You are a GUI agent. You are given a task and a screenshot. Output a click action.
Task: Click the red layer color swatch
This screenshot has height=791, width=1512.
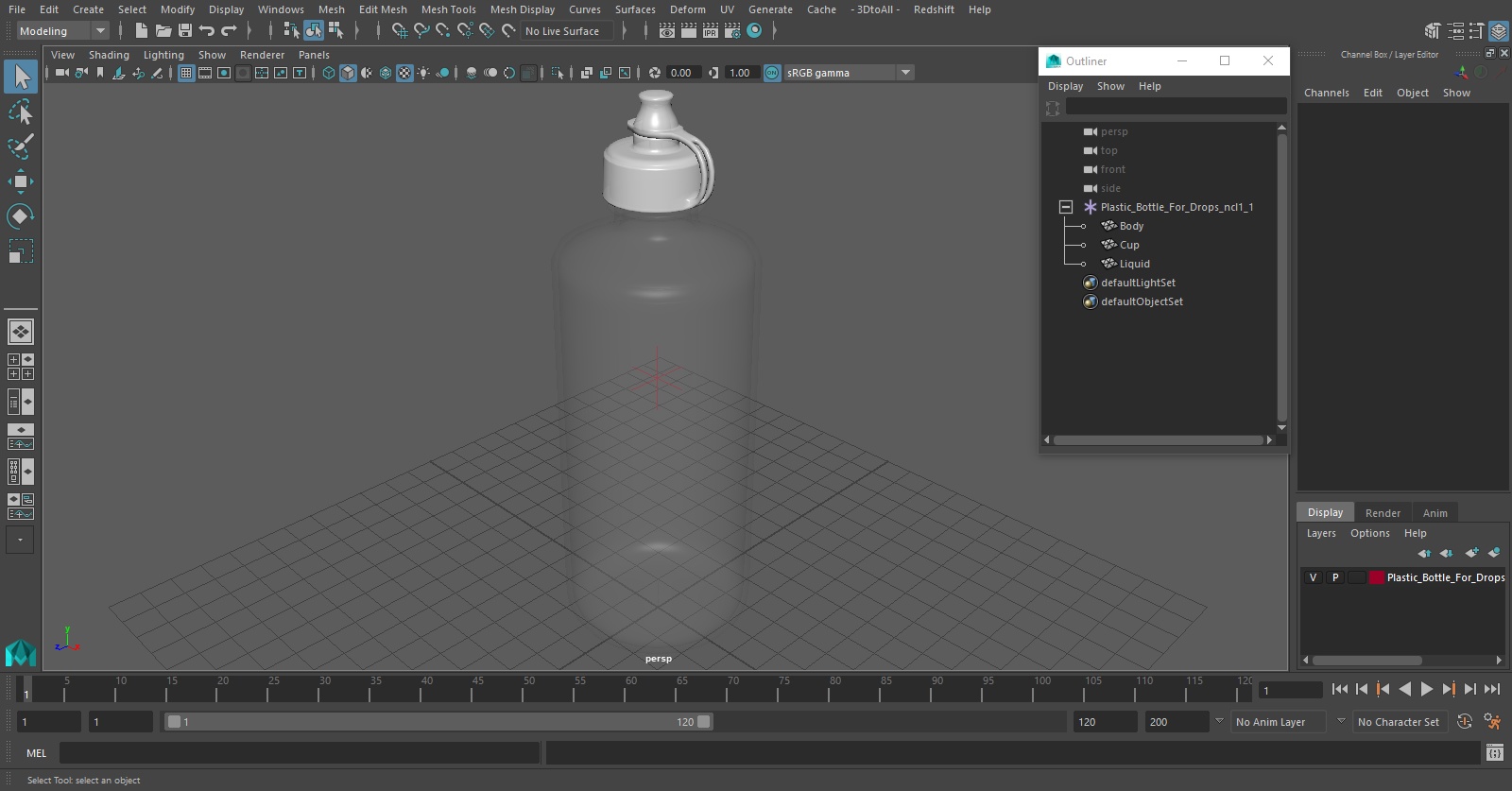click(1377, 577)
